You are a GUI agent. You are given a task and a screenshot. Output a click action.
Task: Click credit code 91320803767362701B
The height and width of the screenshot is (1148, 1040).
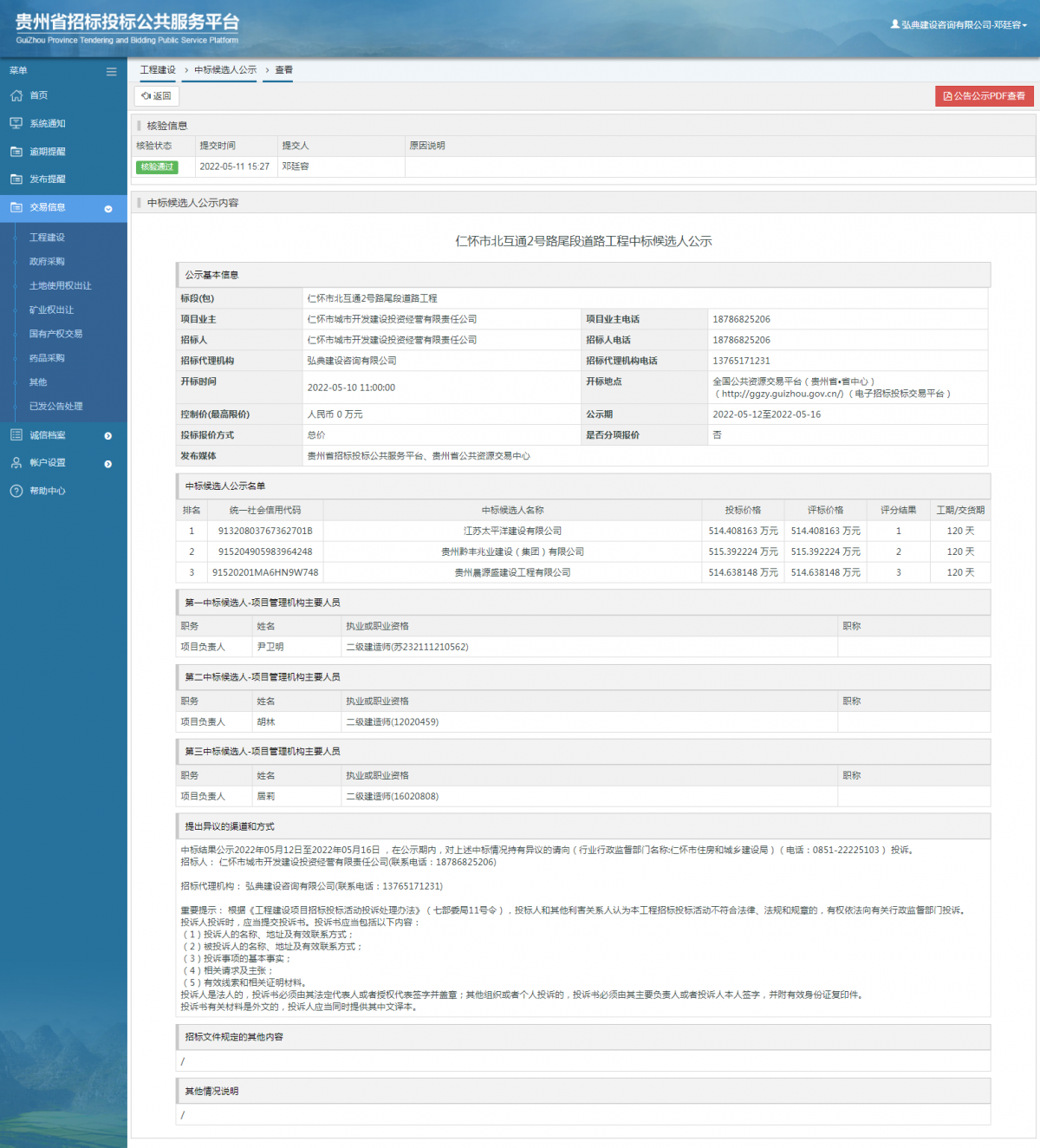(x=265, y=531)
